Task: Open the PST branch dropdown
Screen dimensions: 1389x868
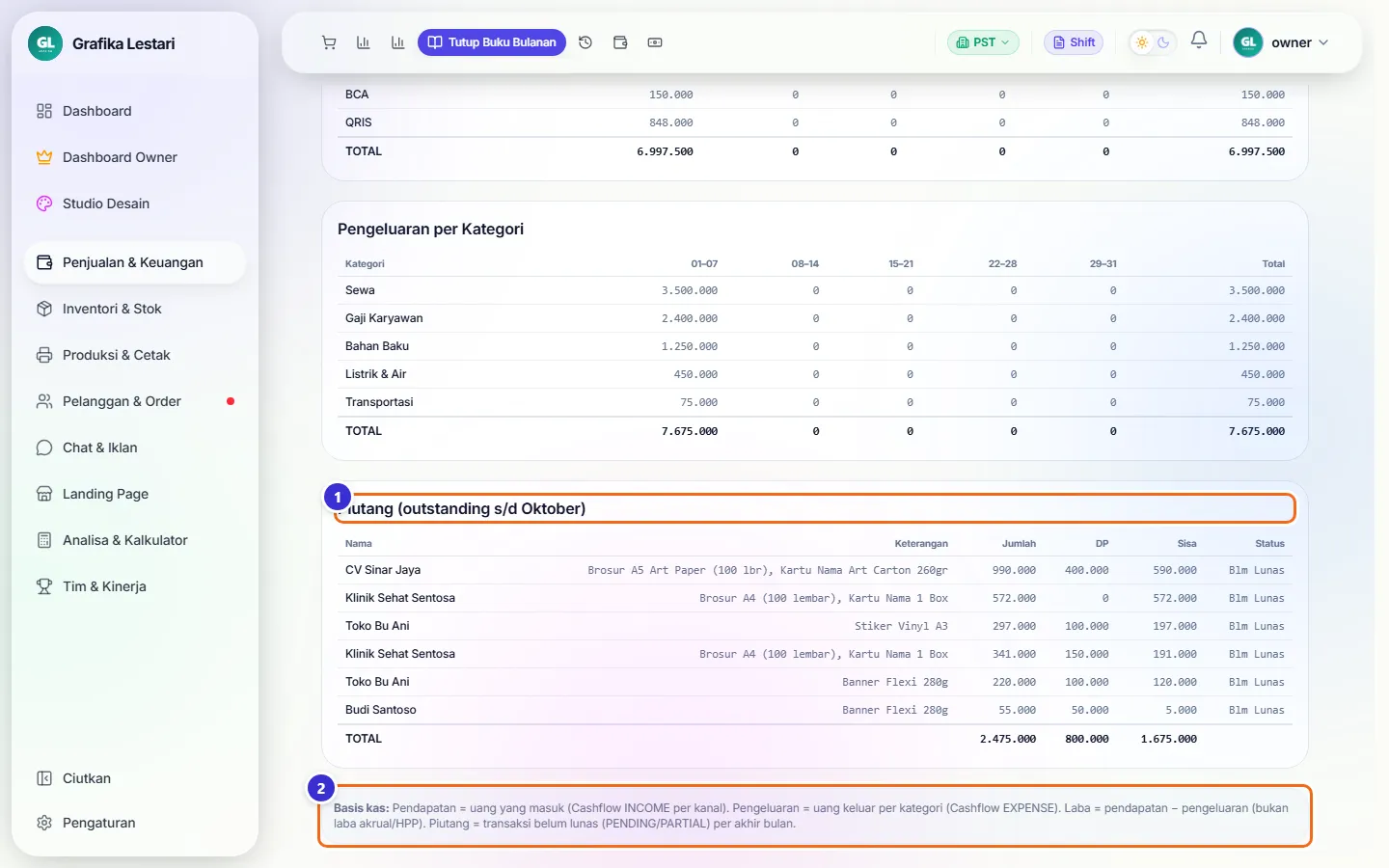Action: click(983, 42)
